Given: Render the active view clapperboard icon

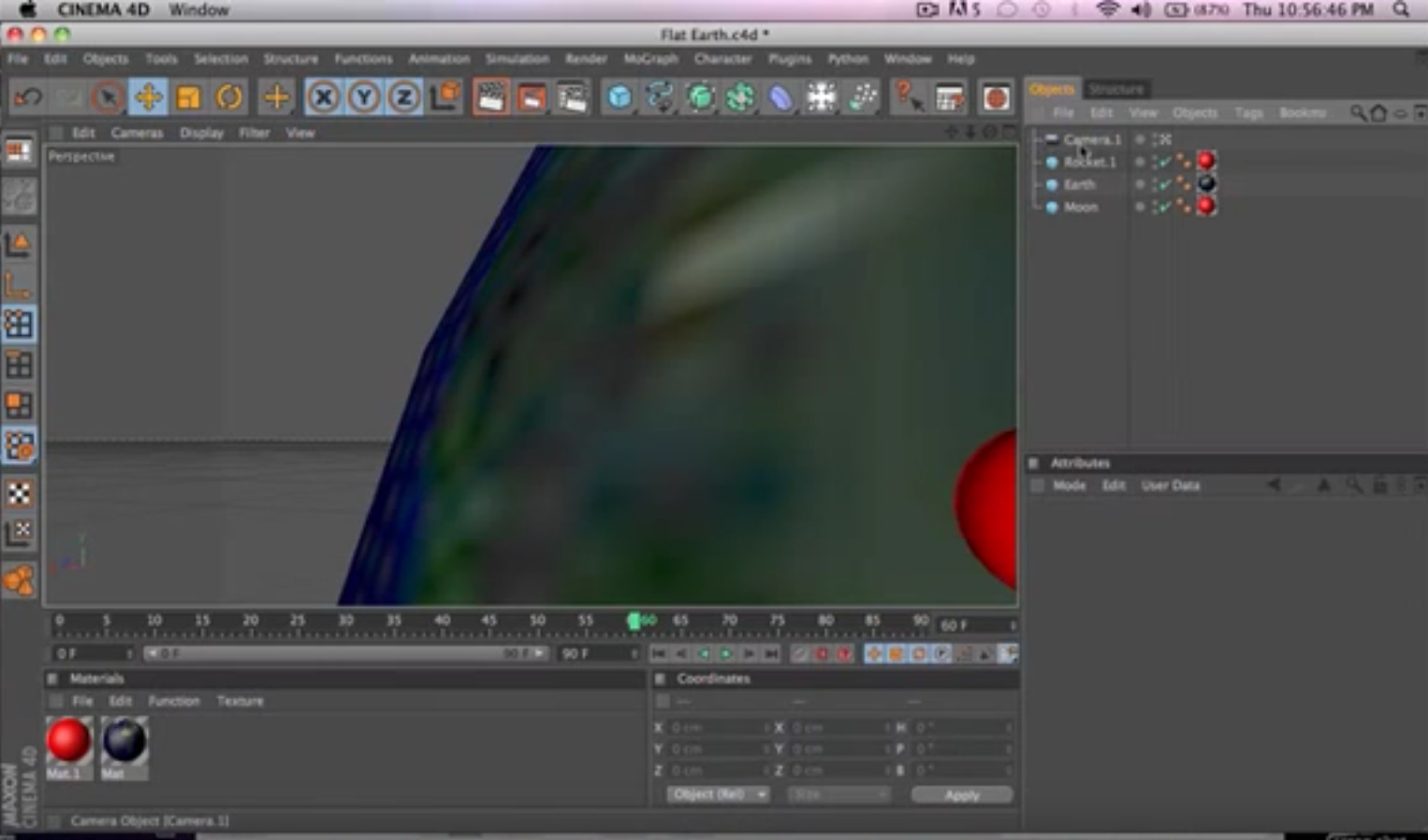Looking at the screenshot, I should (490, 97).
